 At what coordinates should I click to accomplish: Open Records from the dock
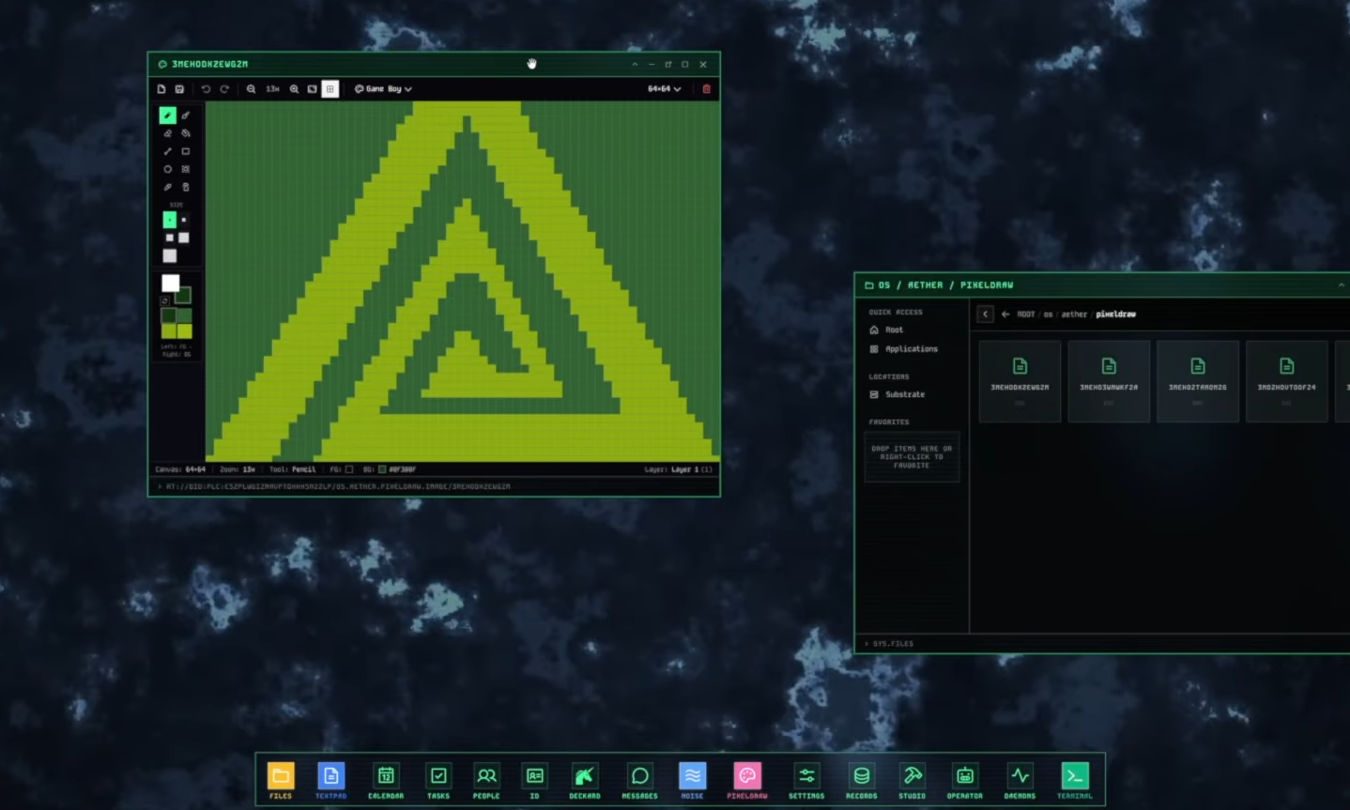tap(861, 780)
